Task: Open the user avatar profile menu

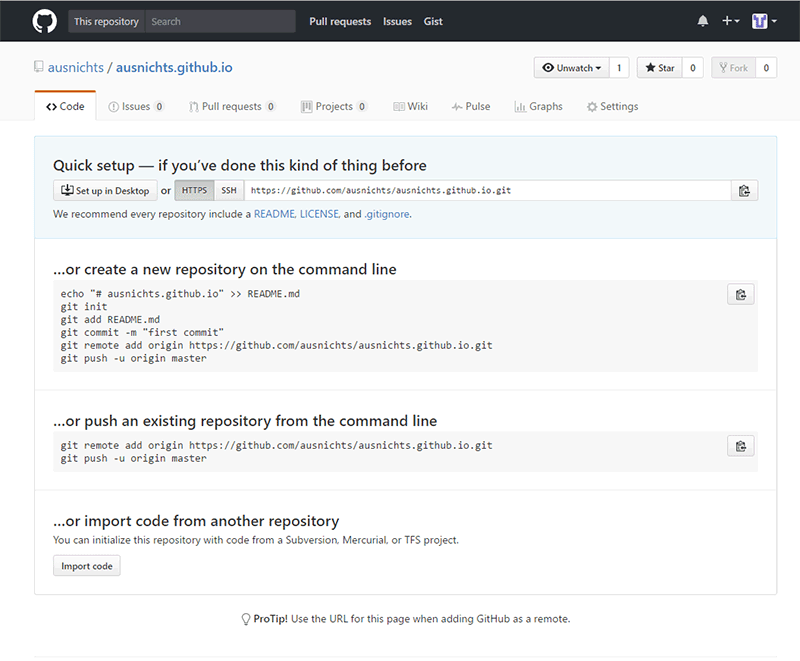Action: [x=764, y=21]
